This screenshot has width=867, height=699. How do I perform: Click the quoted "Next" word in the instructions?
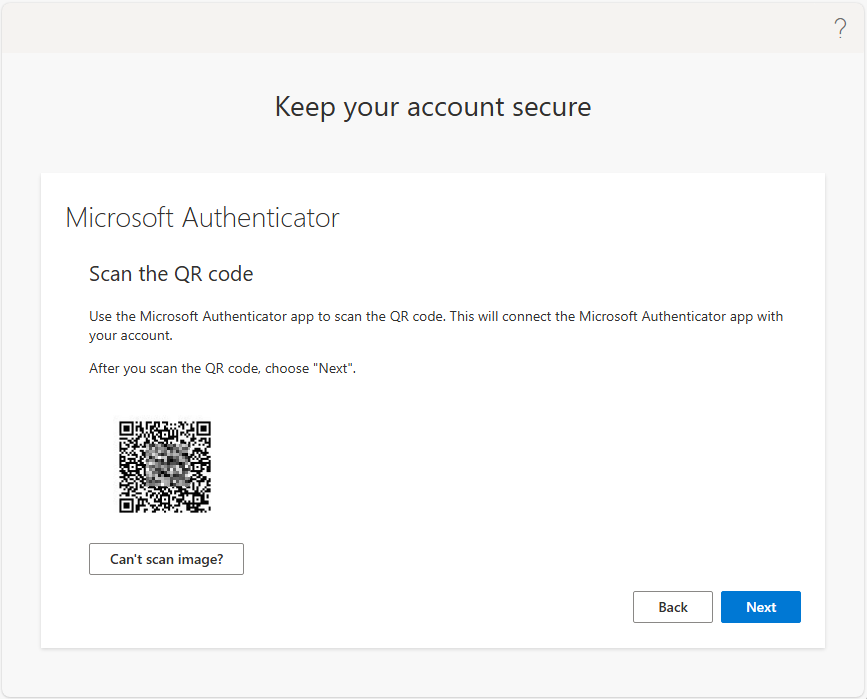[333, 368]
